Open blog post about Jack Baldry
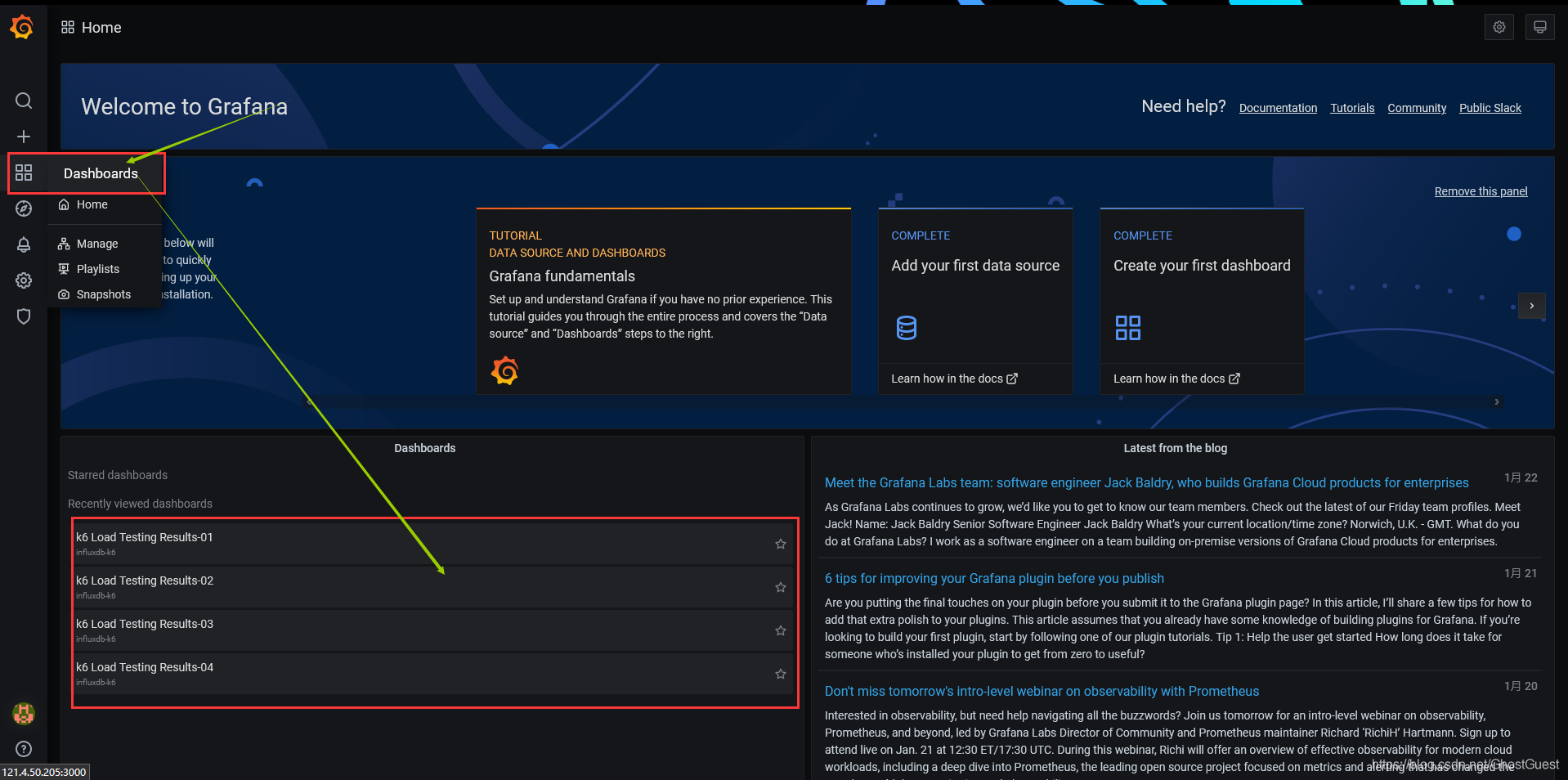This screenshot has width=1568, height=780. coord(1146,483)
